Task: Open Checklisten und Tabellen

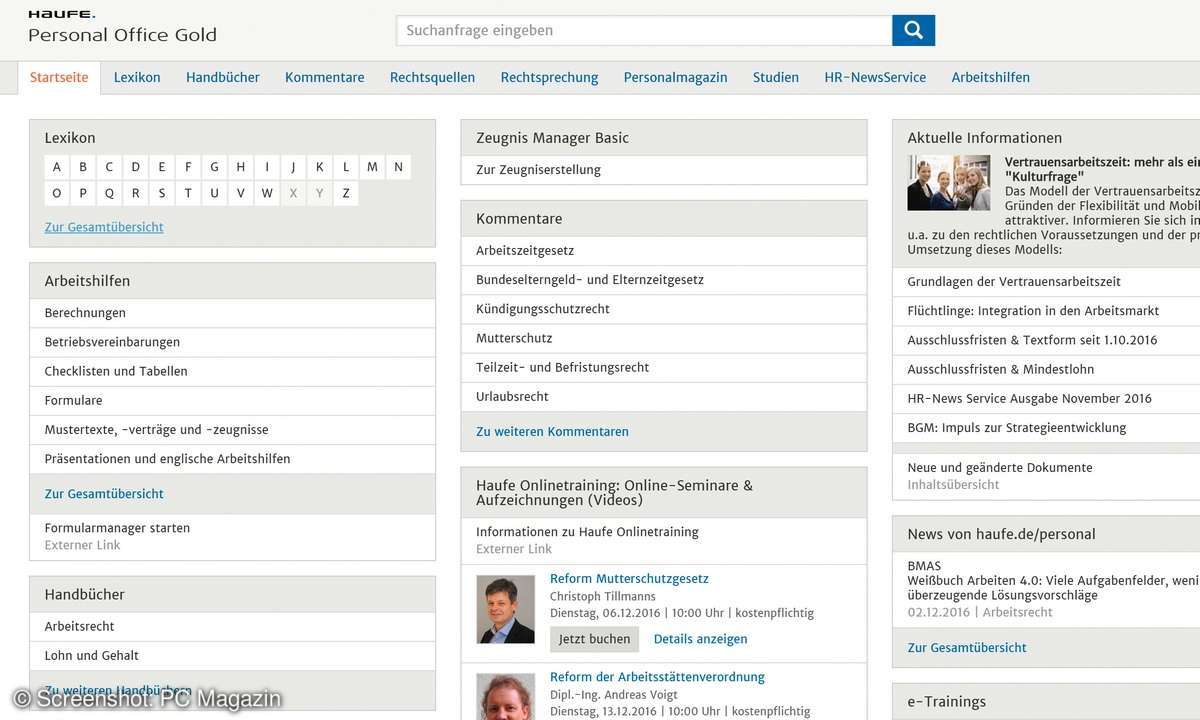Action: 232,371
